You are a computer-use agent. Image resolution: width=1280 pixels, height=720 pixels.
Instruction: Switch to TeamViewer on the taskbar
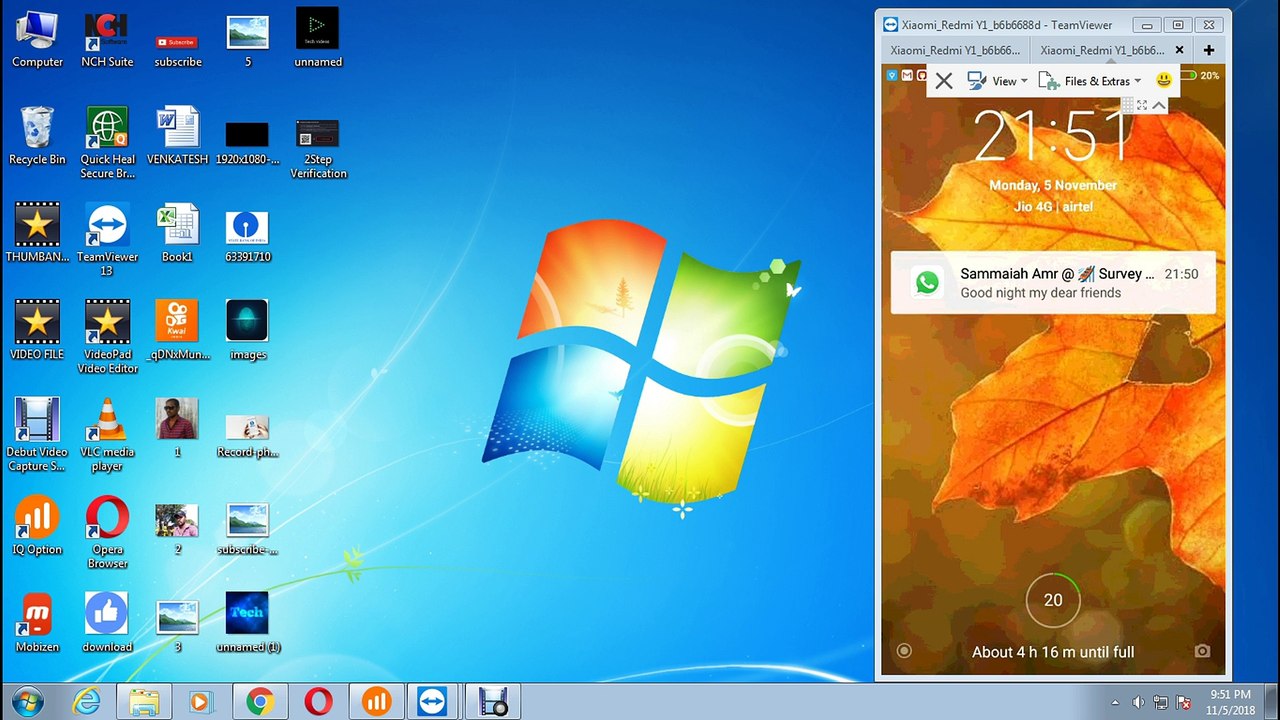pyautogui.click(x=434, y=702)
